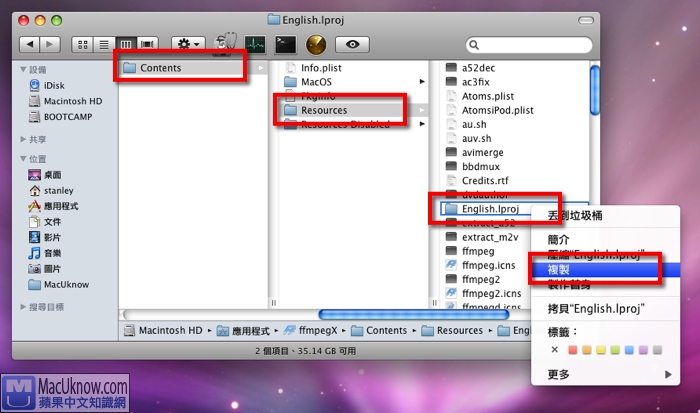
Task: Switch to column view
Action: [x=126, y=44]
